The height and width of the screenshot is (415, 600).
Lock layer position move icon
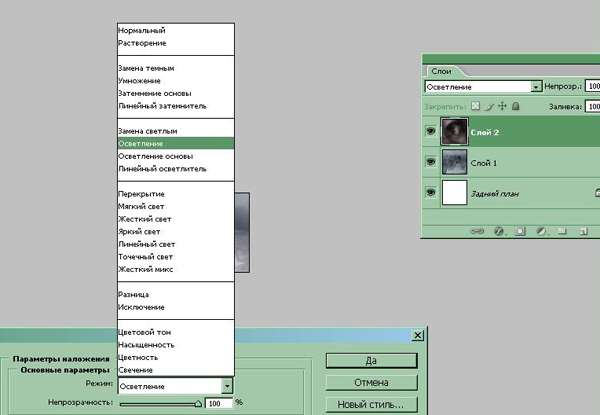(x=502, y=106)
